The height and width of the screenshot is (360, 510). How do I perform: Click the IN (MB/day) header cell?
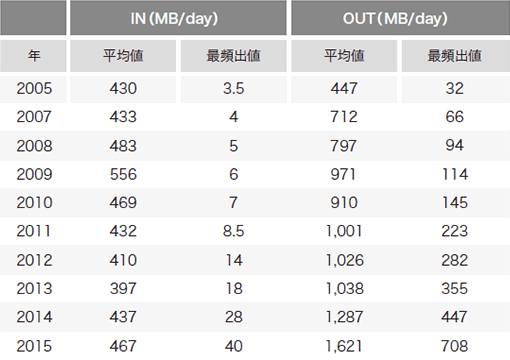[178, 18]
